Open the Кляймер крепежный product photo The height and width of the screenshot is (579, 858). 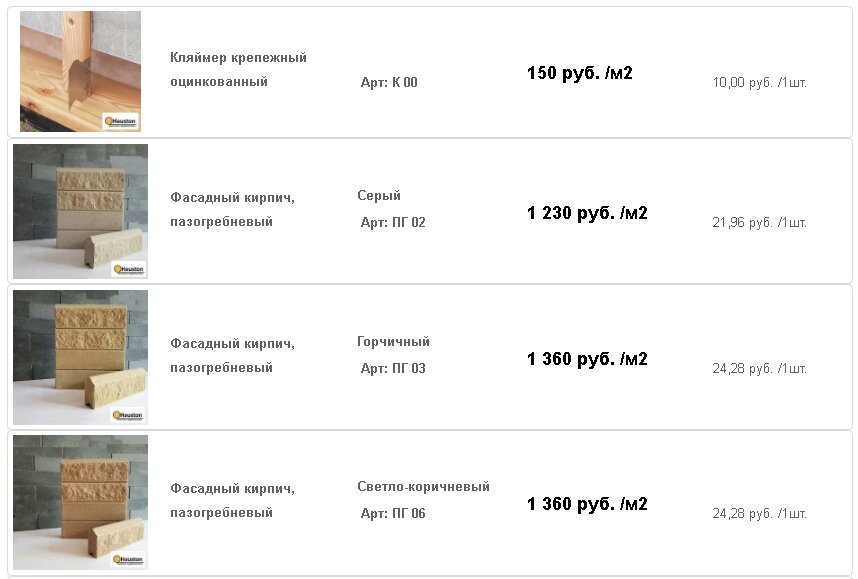coord(80,71)
